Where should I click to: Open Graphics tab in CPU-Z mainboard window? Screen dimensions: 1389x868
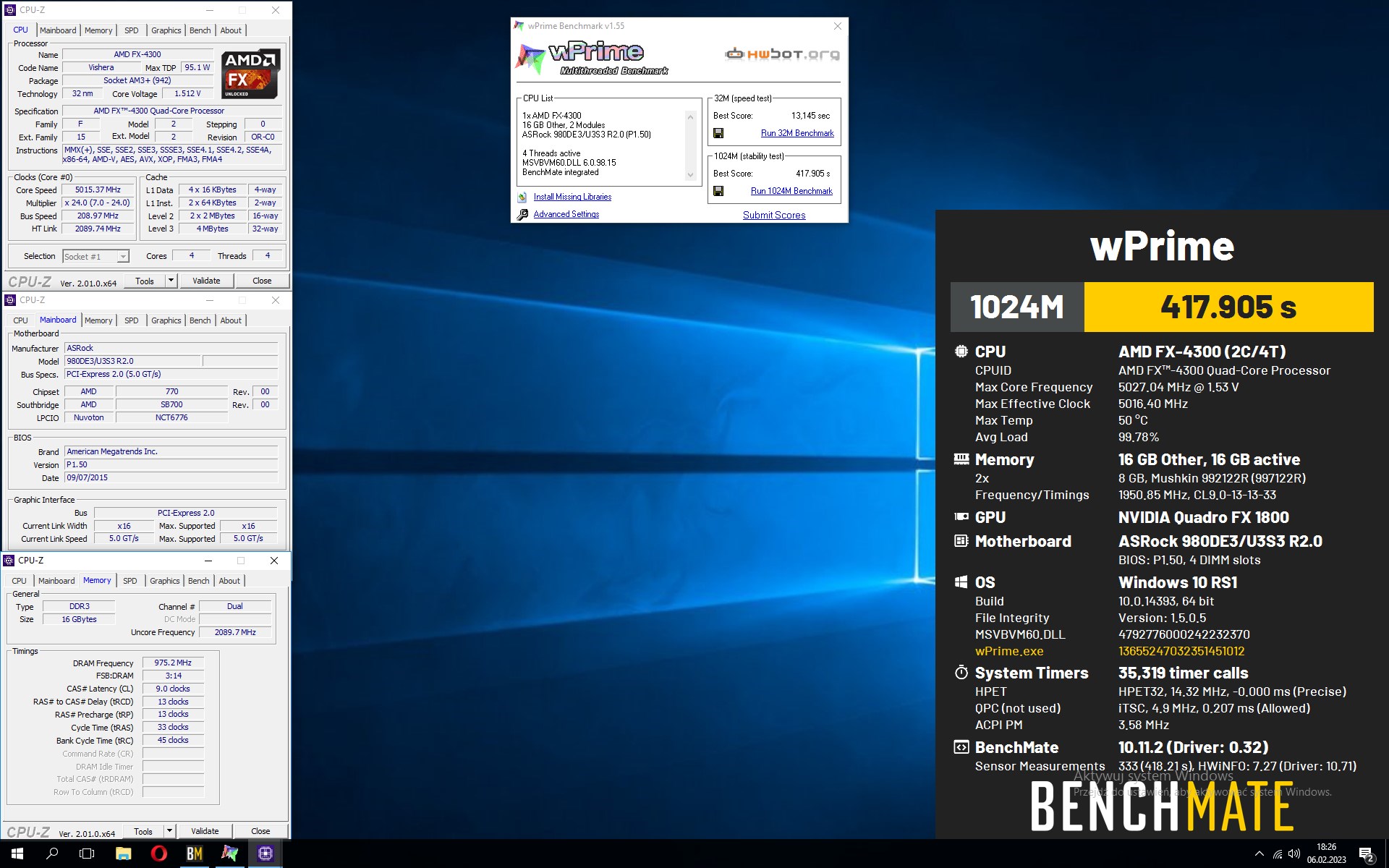coord(166,320)
